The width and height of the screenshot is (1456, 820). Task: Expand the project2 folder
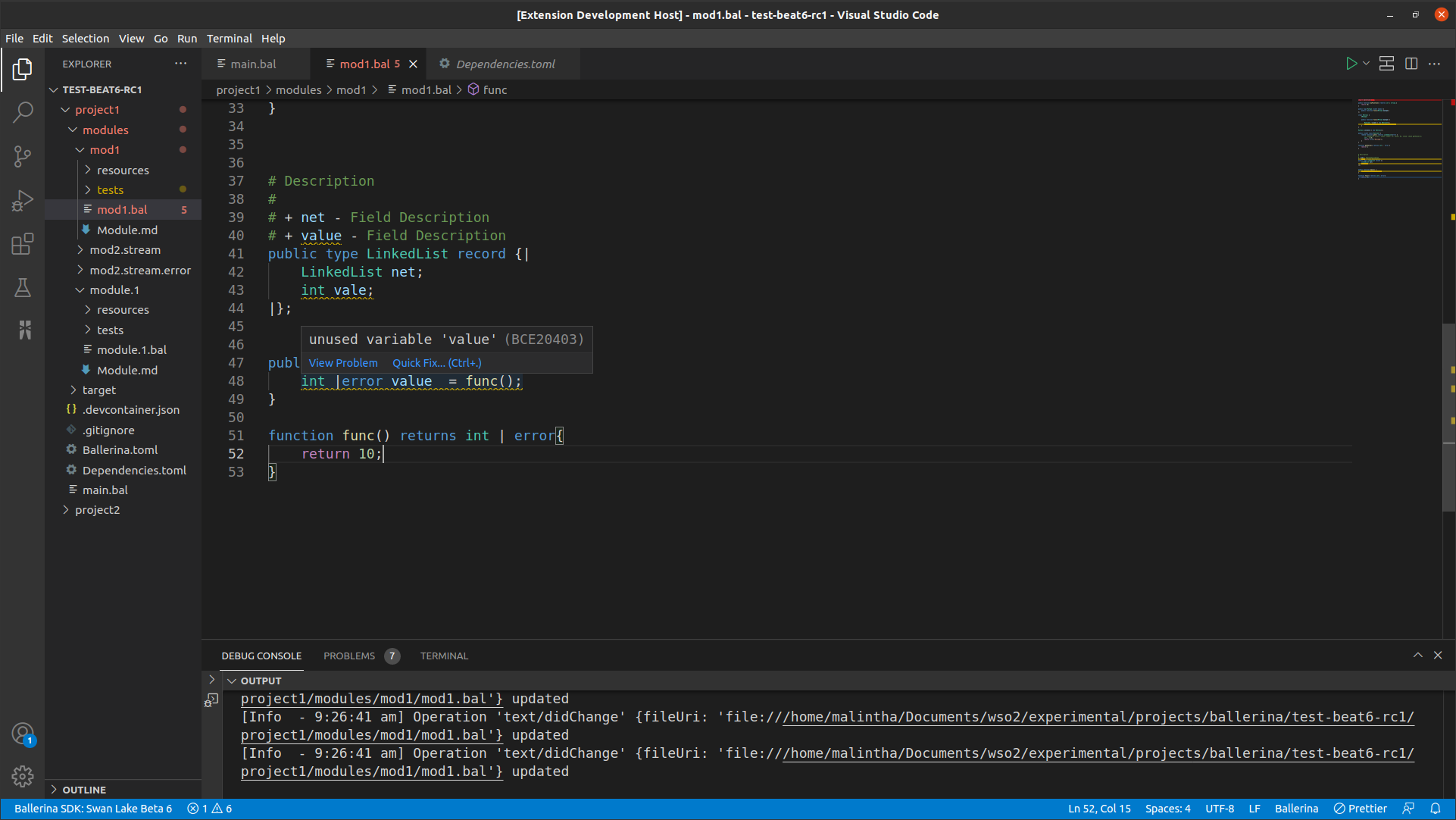[x=97, y=510]
